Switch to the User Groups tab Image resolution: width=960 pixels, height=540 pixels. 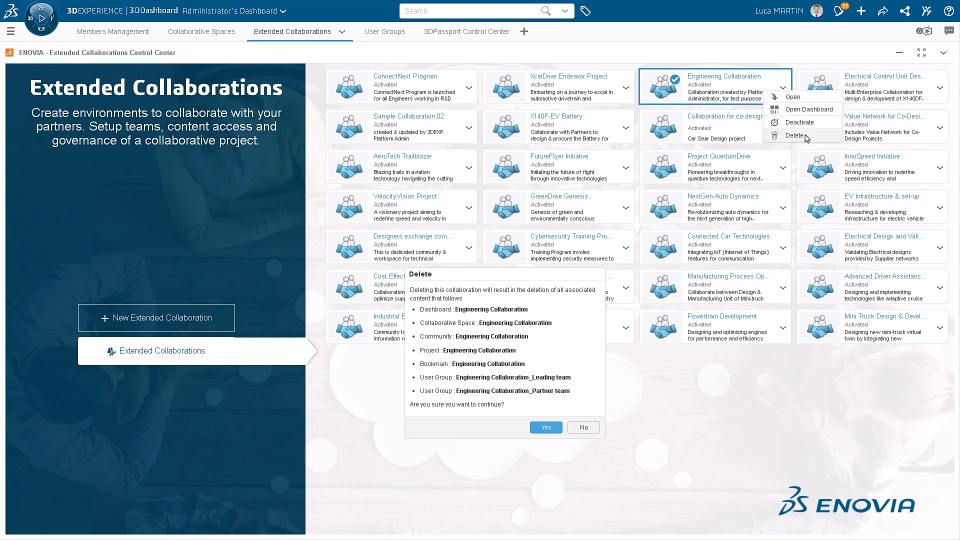[x=384, y=31]
